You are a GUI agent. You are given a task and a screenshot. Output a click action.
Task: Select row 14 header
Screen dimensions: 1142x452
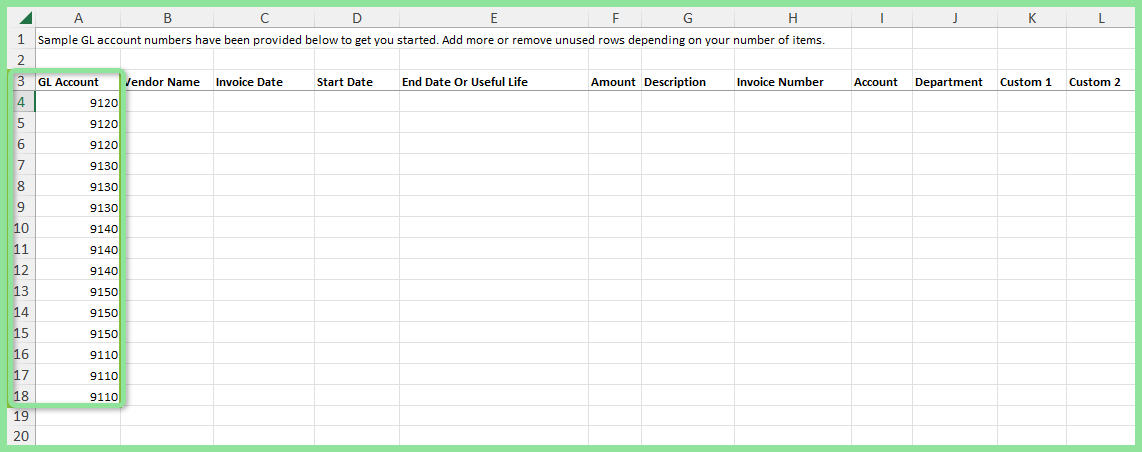pos(21,312)
